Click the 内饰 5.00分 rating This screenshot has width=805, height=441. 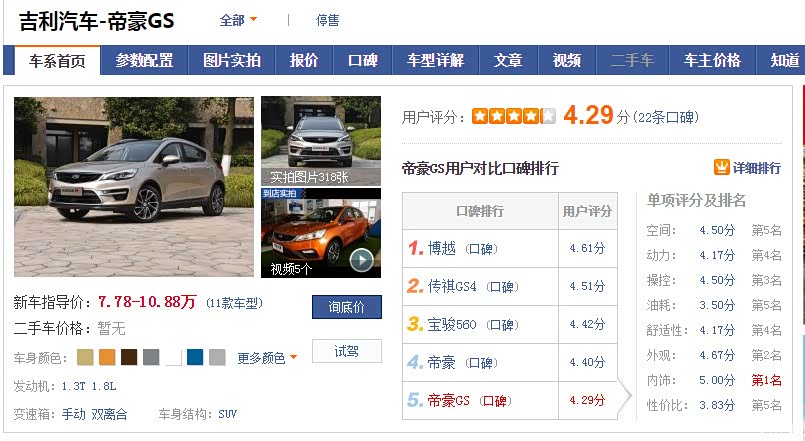click(x=717, y=380)
